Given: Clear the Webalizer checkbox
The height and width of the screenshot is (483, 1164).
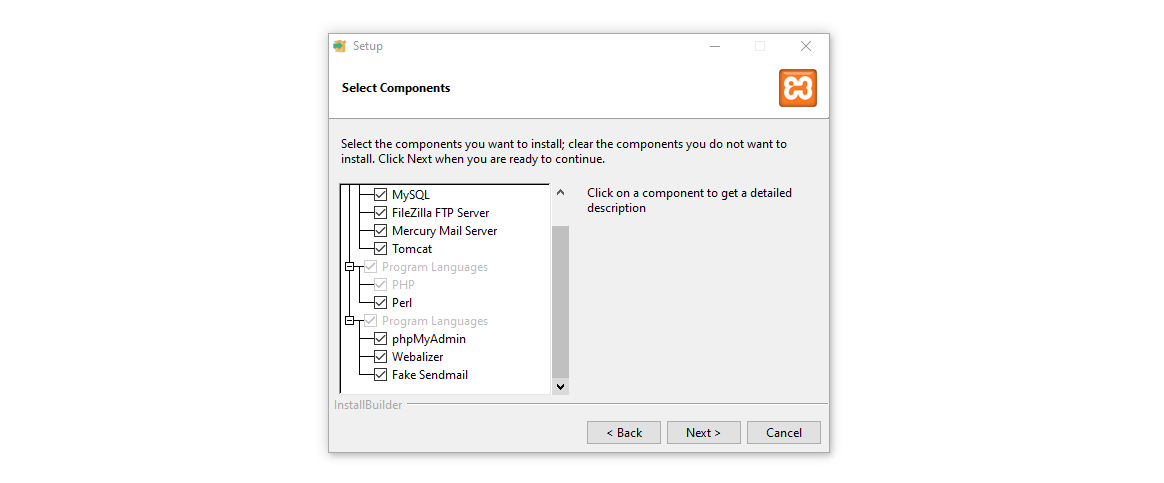Looking at the screenshot, I should (380, 357).
